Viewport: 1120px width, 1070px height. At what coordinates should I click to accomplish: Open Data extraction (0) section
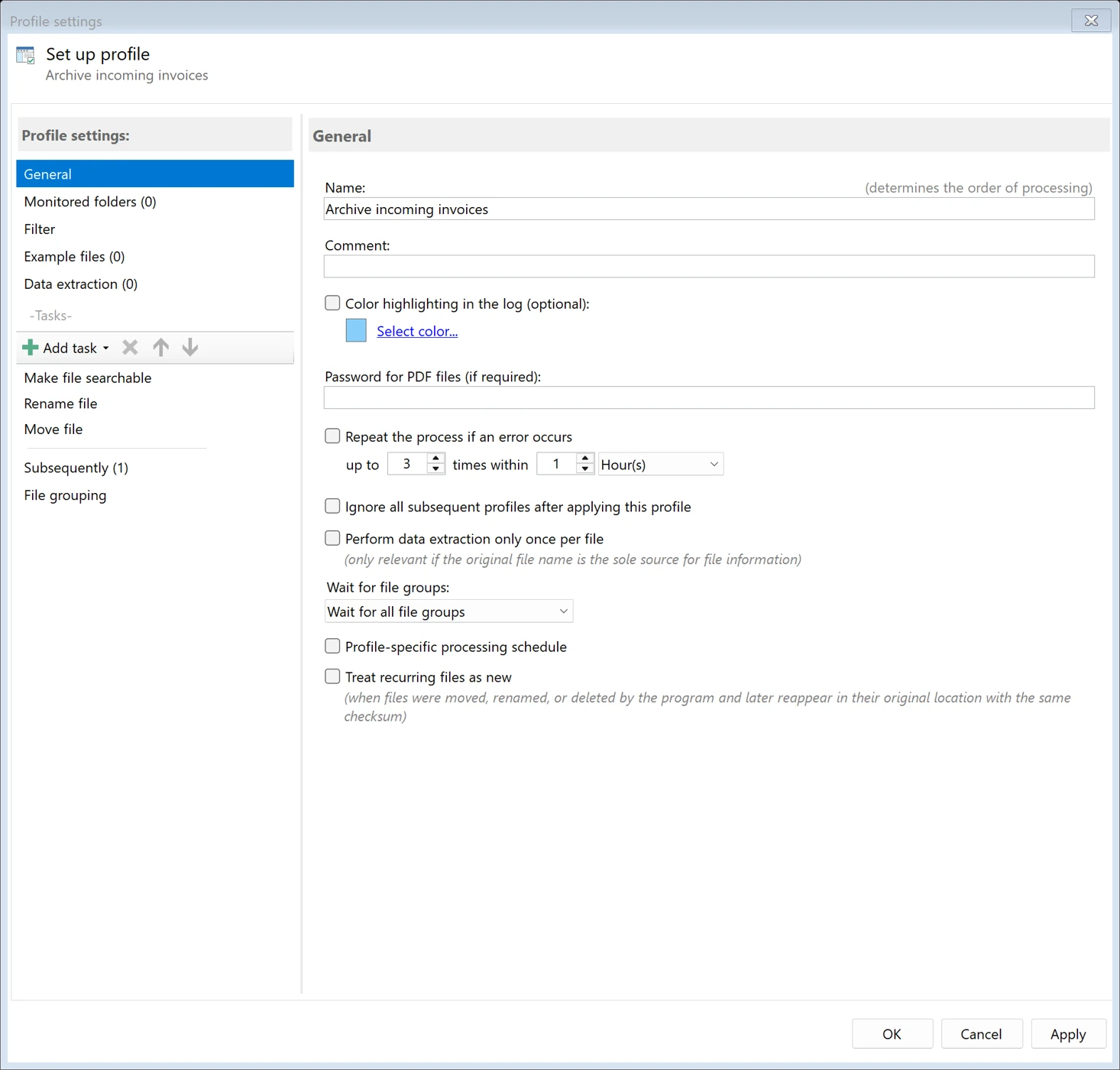(x=155, y=284)
